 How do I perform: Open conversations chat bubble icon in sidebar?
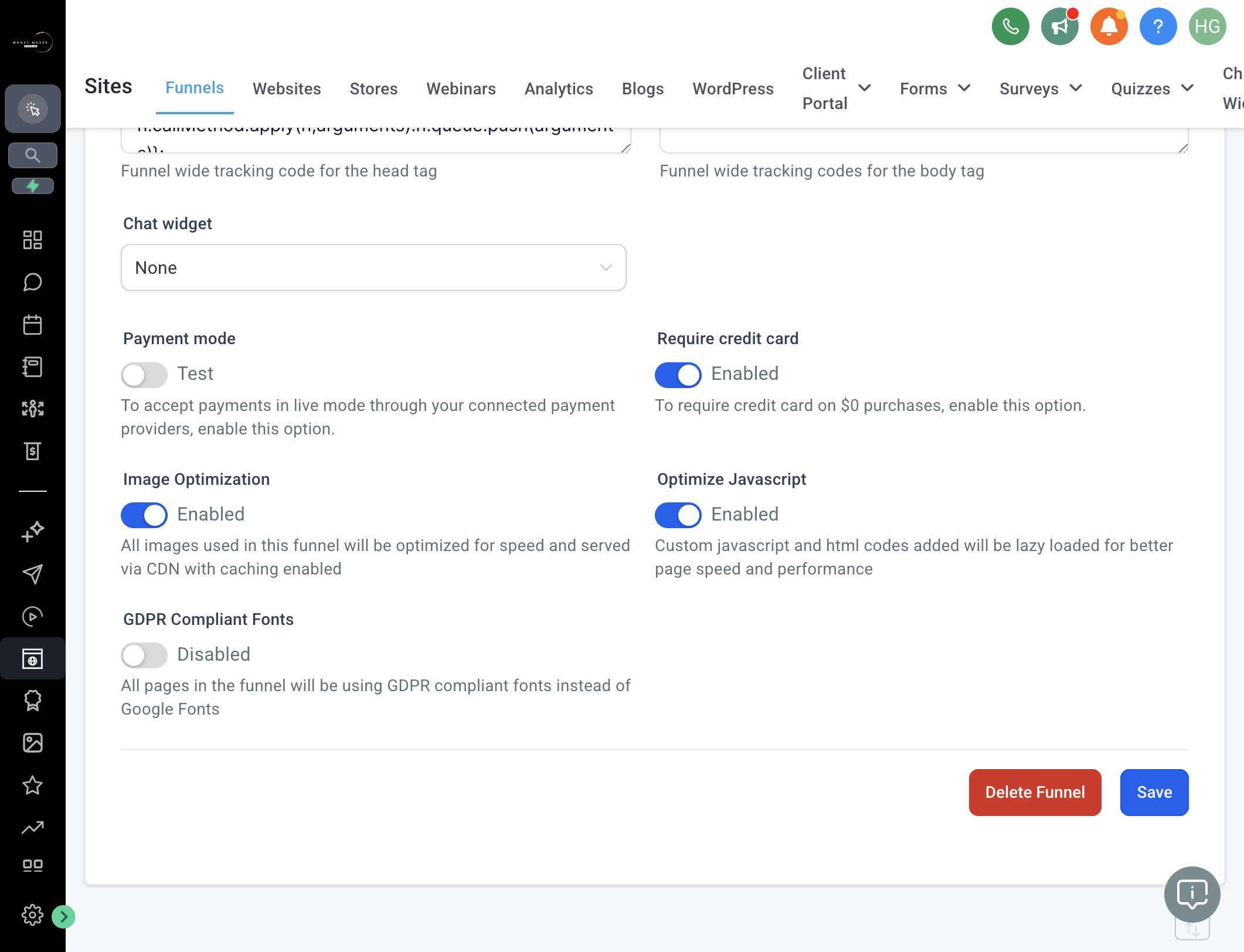click(x=33, y=282)
